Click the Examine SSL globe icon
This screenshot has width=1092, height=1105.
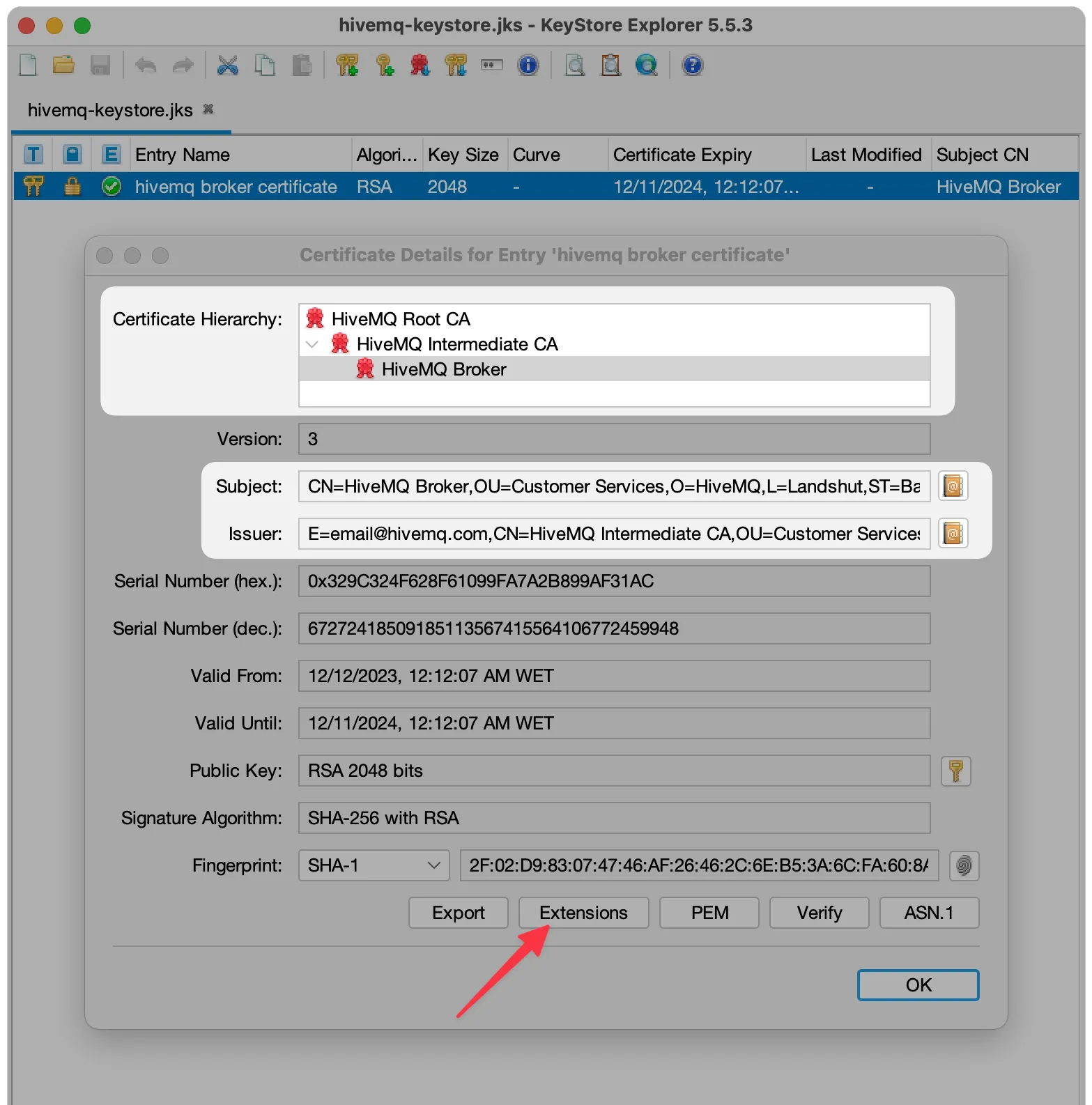(x=647, y=65)
